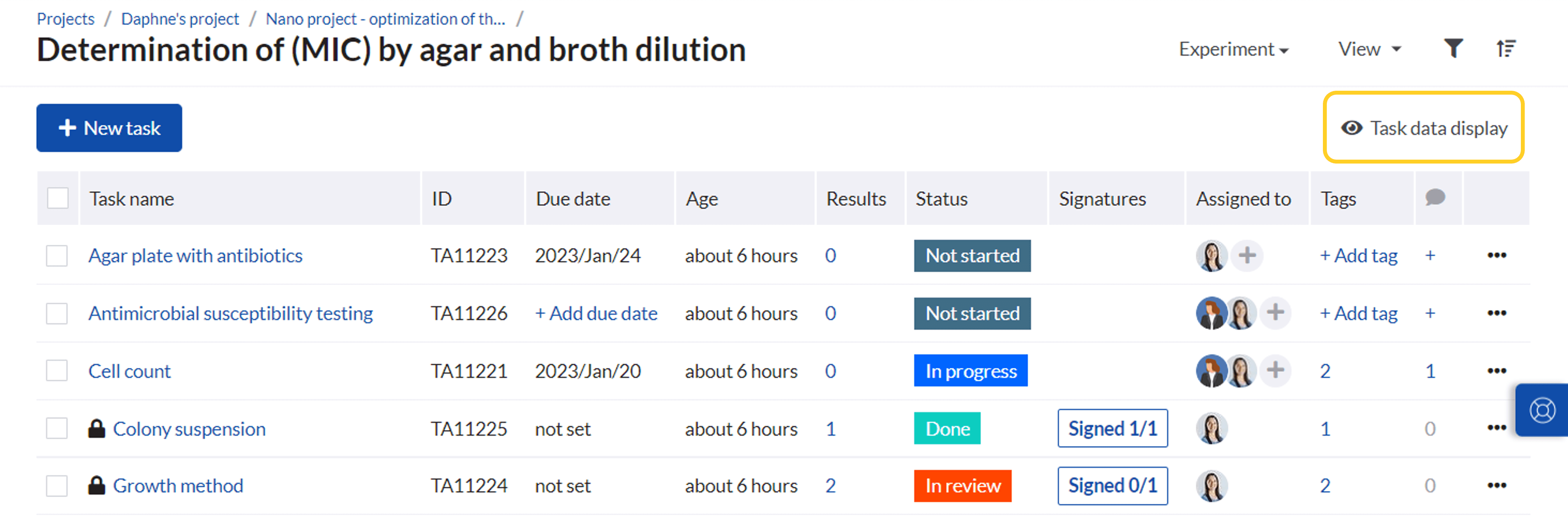This screenshot has height=521, width=1568.
Task: Open the Task data display eye icon
Action: (x=1352, y=128)
